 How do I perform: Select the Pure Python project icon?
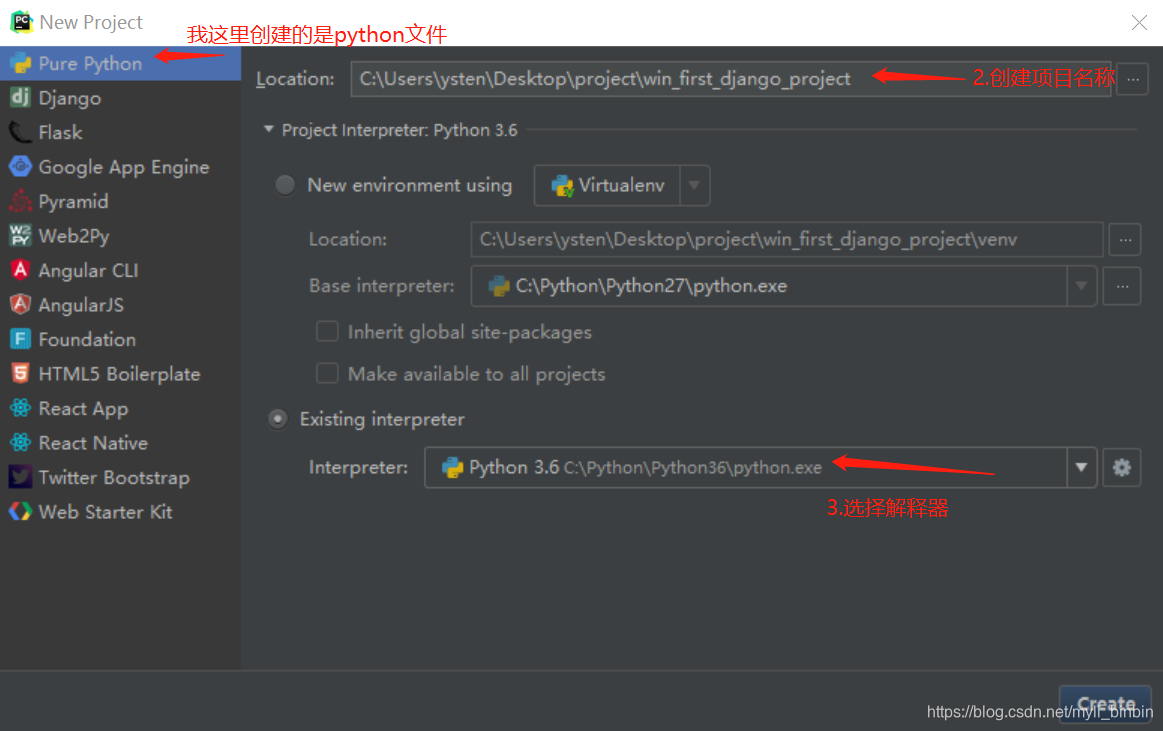pyautogui.click(x=20, y=63)
